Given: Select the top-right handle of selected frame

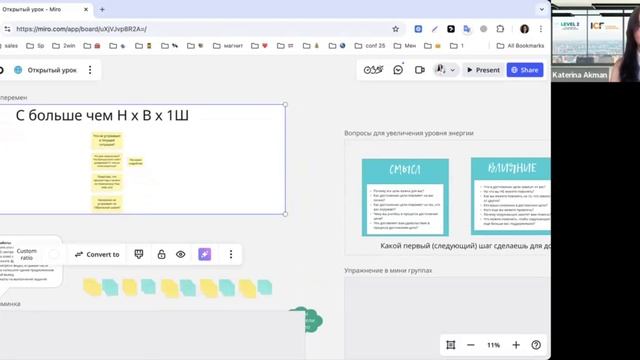Looking at the screenshot, I should (x=285, y=104).
